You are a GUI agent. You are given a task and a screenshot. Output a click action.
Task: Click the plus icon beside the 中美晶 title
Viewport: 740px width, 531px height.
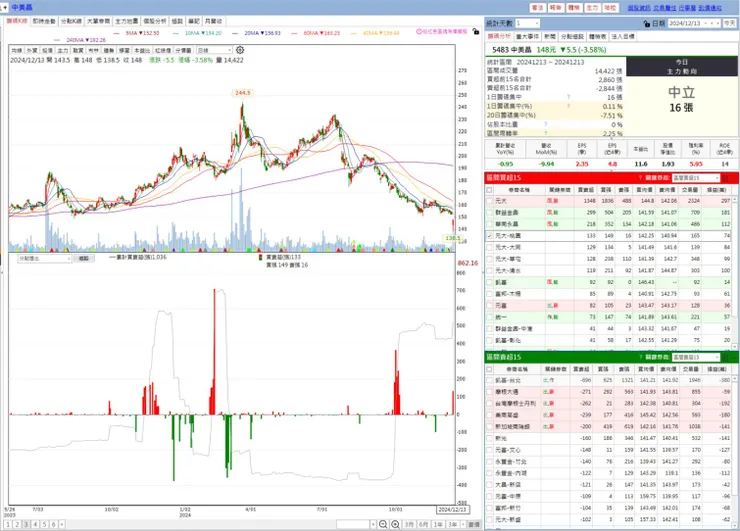tap(5, 8)
